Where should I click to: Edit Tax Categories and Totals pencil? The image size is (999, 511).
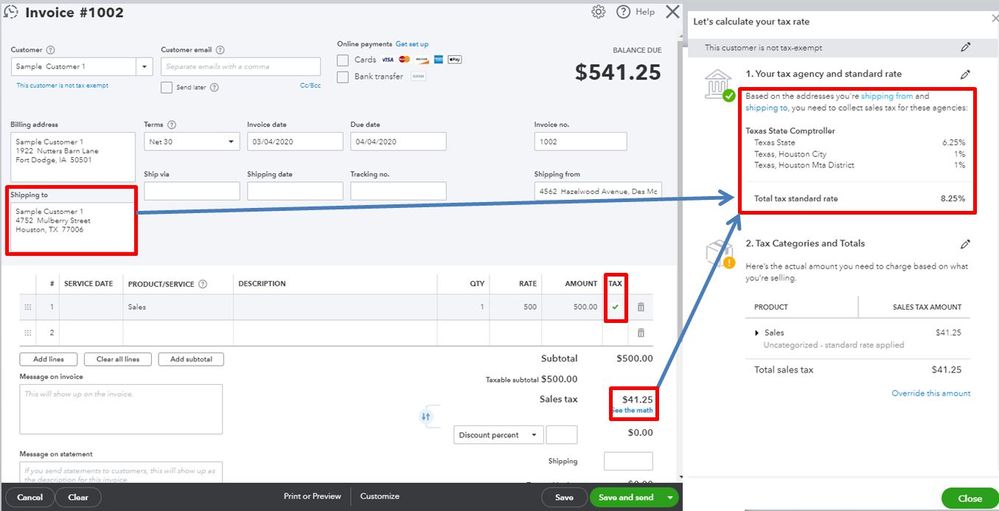point(966,244)
